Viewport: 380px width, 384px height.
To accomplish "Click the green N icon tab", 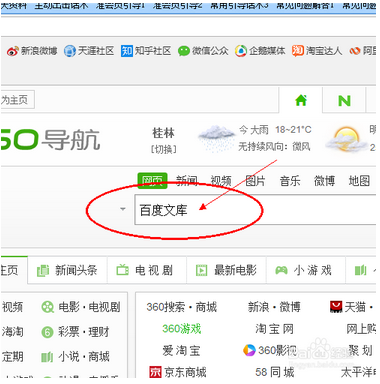I will (x=344, y=100).
